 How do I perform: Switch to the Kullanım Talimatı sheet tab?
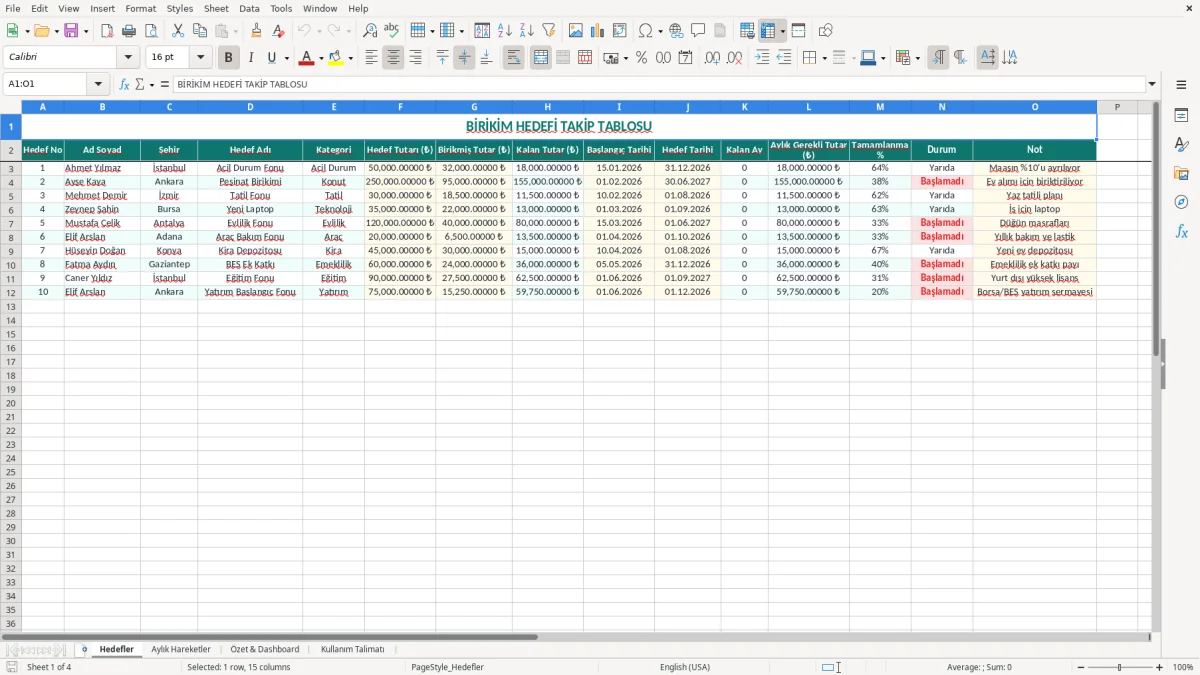(x=352, y=650)
